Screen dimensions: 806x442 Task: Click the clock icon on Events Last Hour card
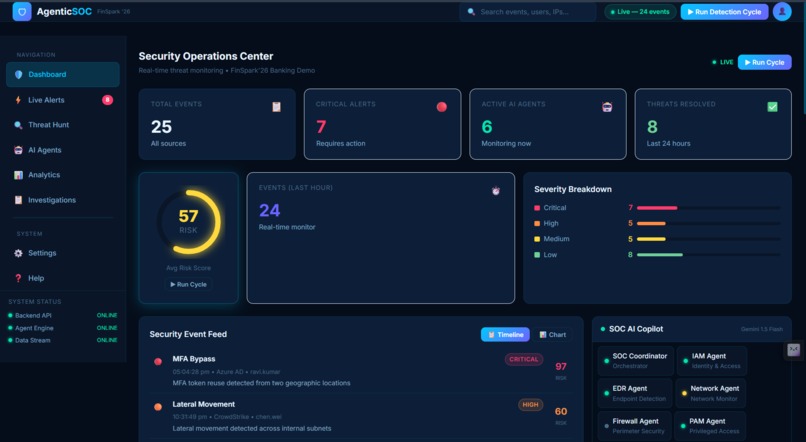[496, 191]
